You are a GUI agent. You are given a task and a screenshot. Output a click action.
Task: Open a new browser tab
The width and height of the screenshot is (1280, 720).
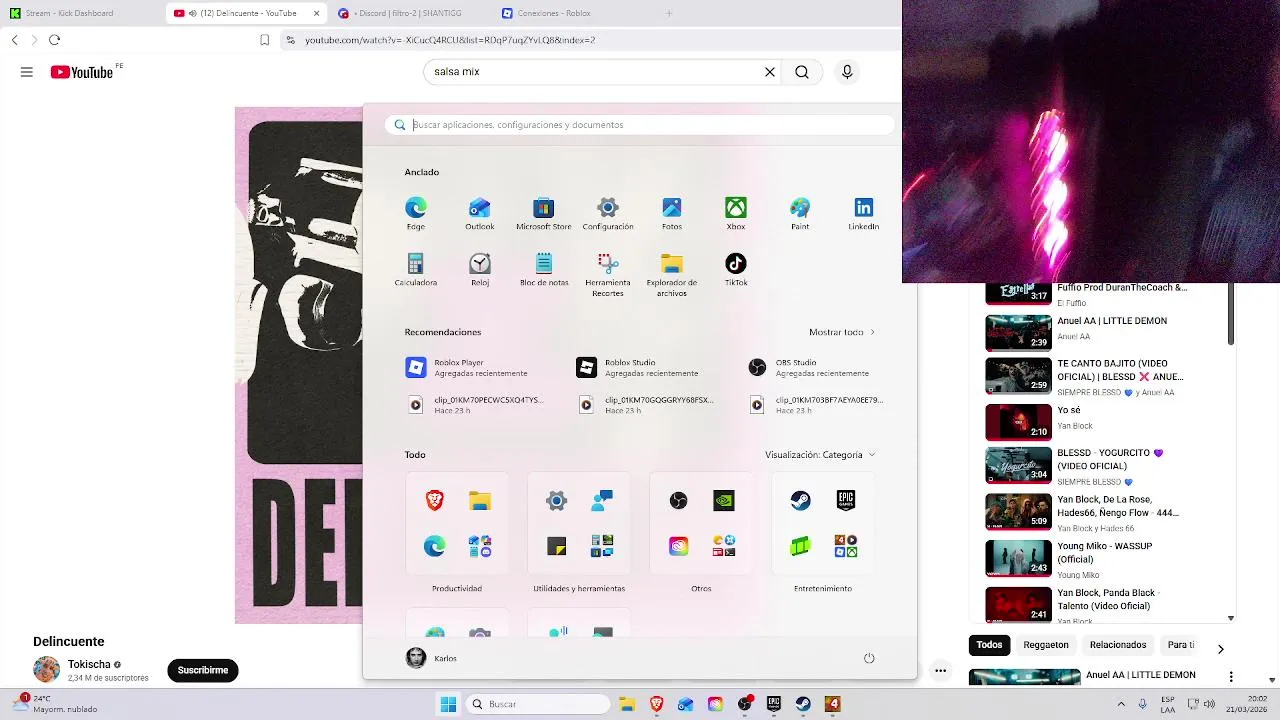pyautogui.click(x=669, y=13)
